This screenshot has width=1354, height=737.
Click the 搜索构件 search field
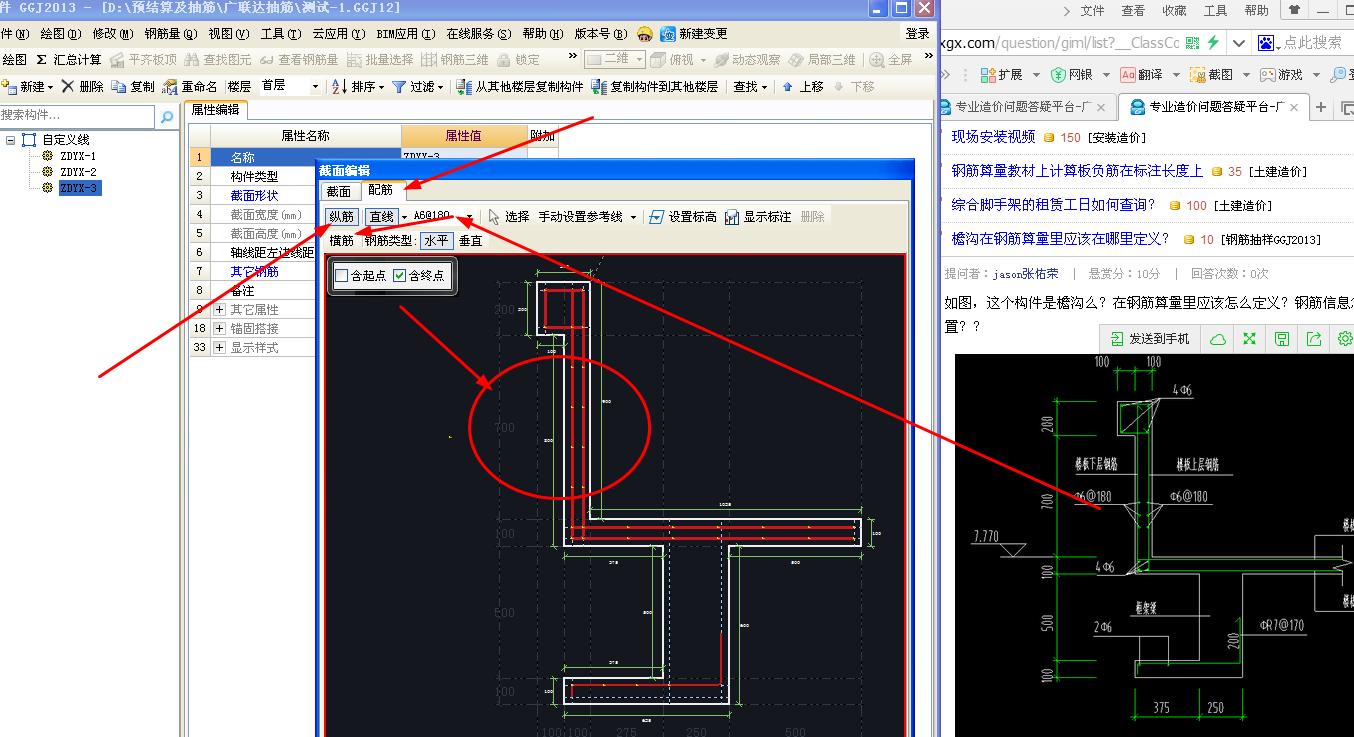pos(78,117)
